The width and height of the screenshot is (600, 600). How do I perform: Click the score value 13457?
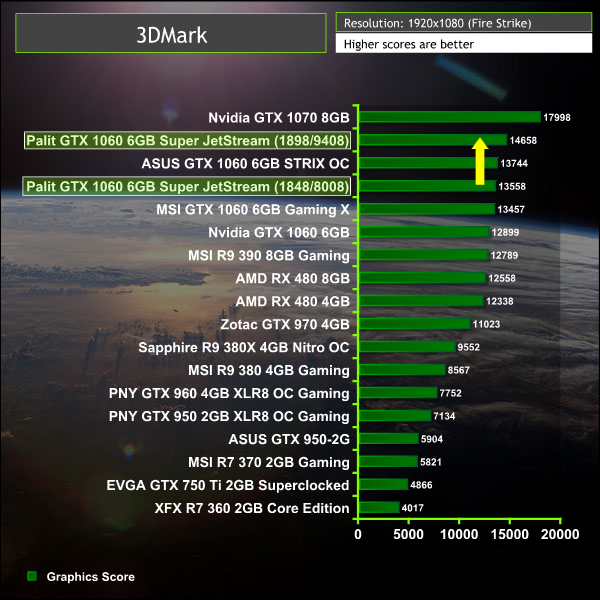[x=511, y=209]
